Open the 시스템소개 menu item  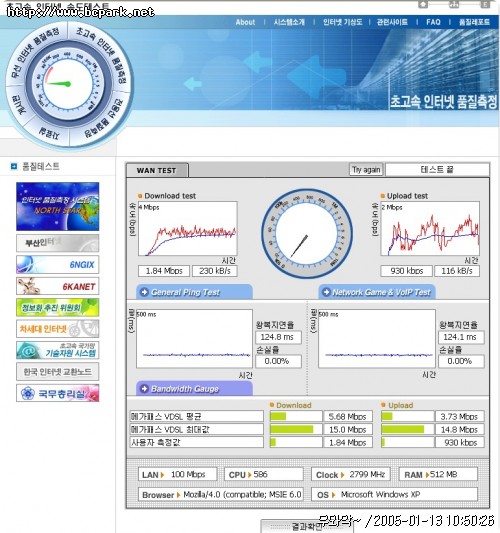pos(289,22)
